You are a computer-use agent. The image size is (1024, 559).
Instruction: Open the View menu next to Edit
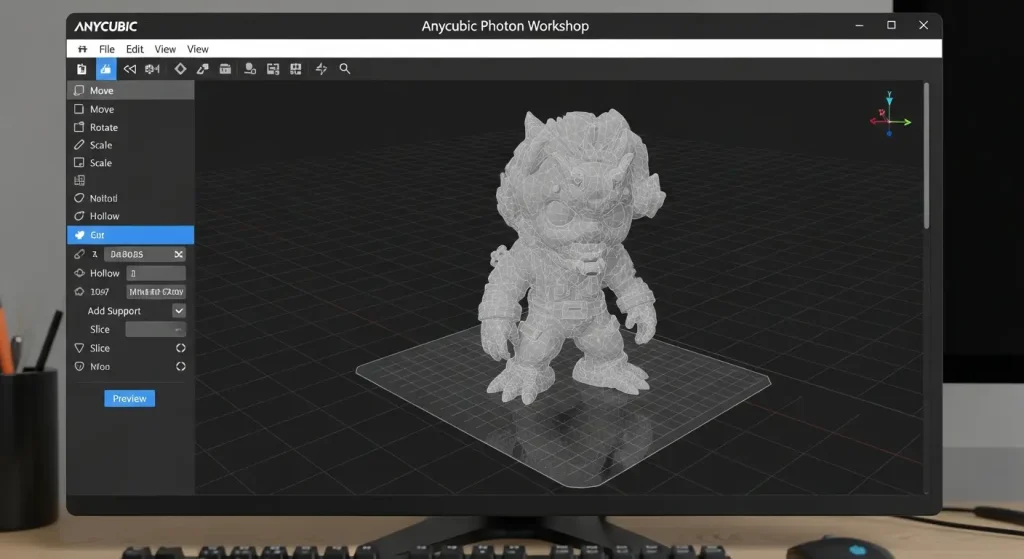pos(165,49)
